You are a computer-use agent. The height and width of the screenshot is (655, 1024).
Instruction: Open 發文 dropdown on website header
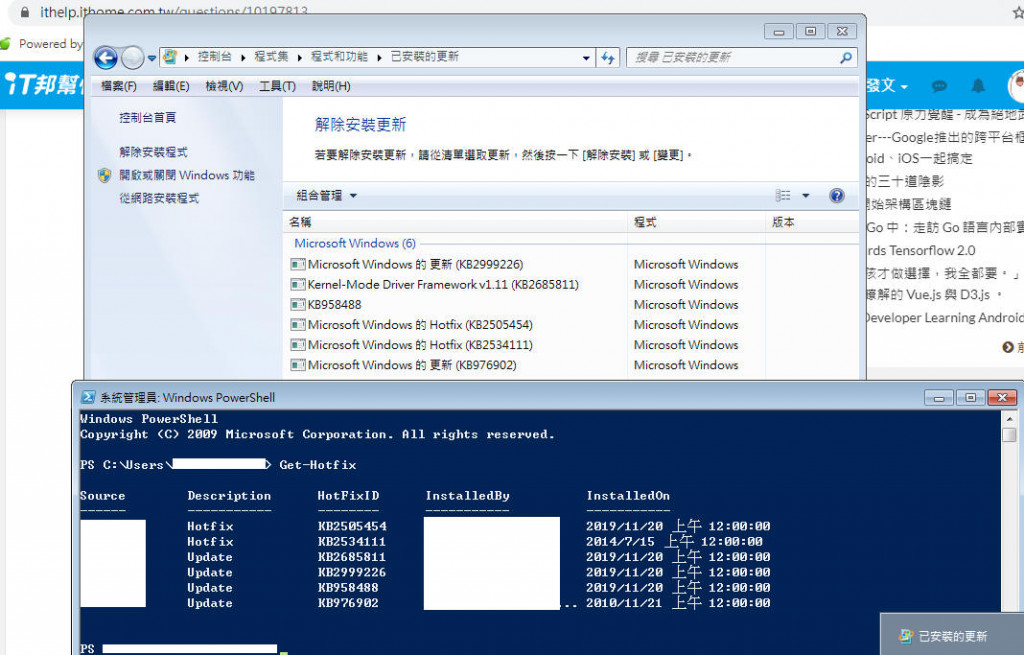coord(888,86)
